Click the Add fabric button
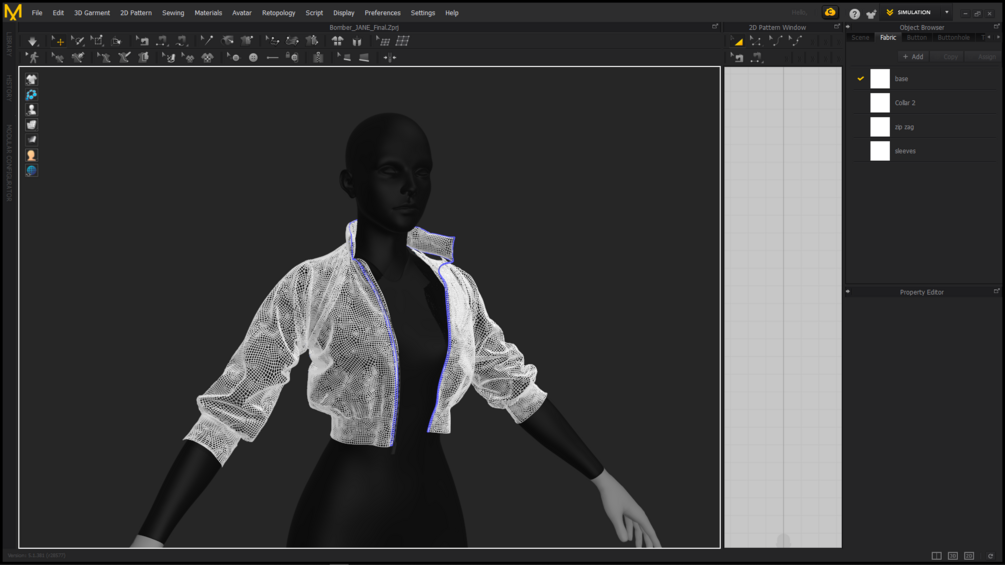1005x565 pixels. [913, 57]
